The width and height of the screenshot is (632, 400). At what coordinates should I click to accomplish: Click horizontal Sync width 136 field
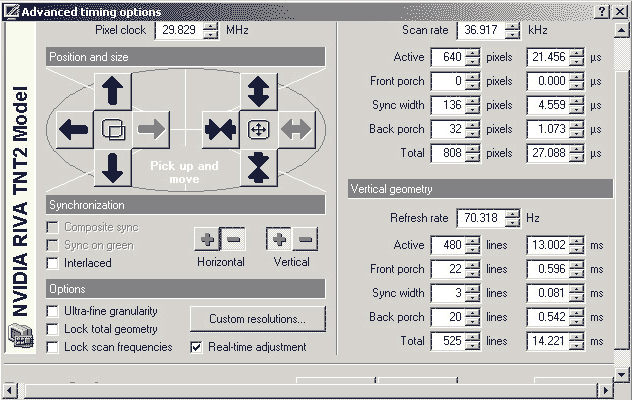pyautogui.click(x=449, y=105)
